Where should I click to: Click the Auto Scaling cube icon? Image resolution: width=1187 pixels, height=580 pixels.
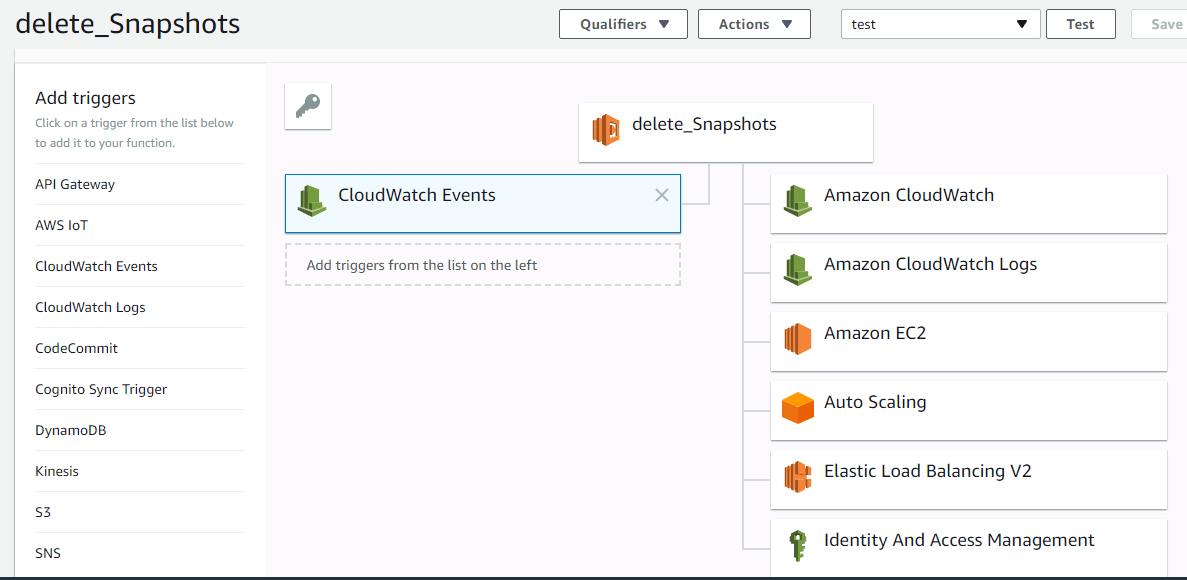click(x=797, y=408)
